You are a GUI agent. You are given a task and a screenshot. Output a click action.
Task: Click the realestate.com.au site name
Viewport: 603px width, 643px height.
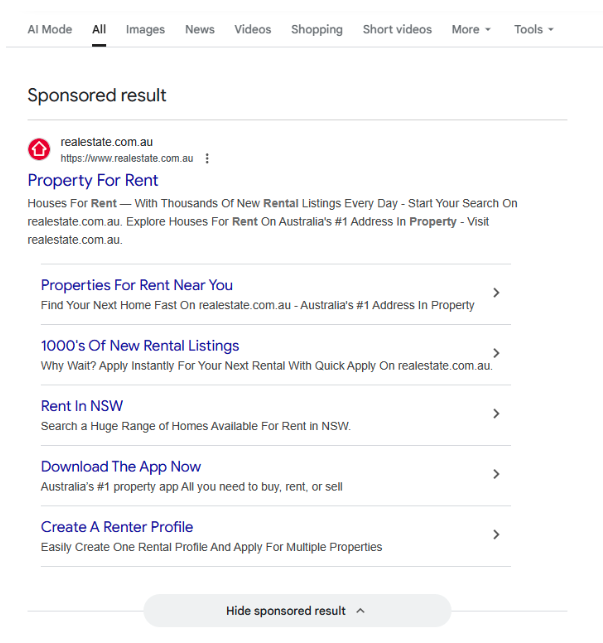point(107,142)
